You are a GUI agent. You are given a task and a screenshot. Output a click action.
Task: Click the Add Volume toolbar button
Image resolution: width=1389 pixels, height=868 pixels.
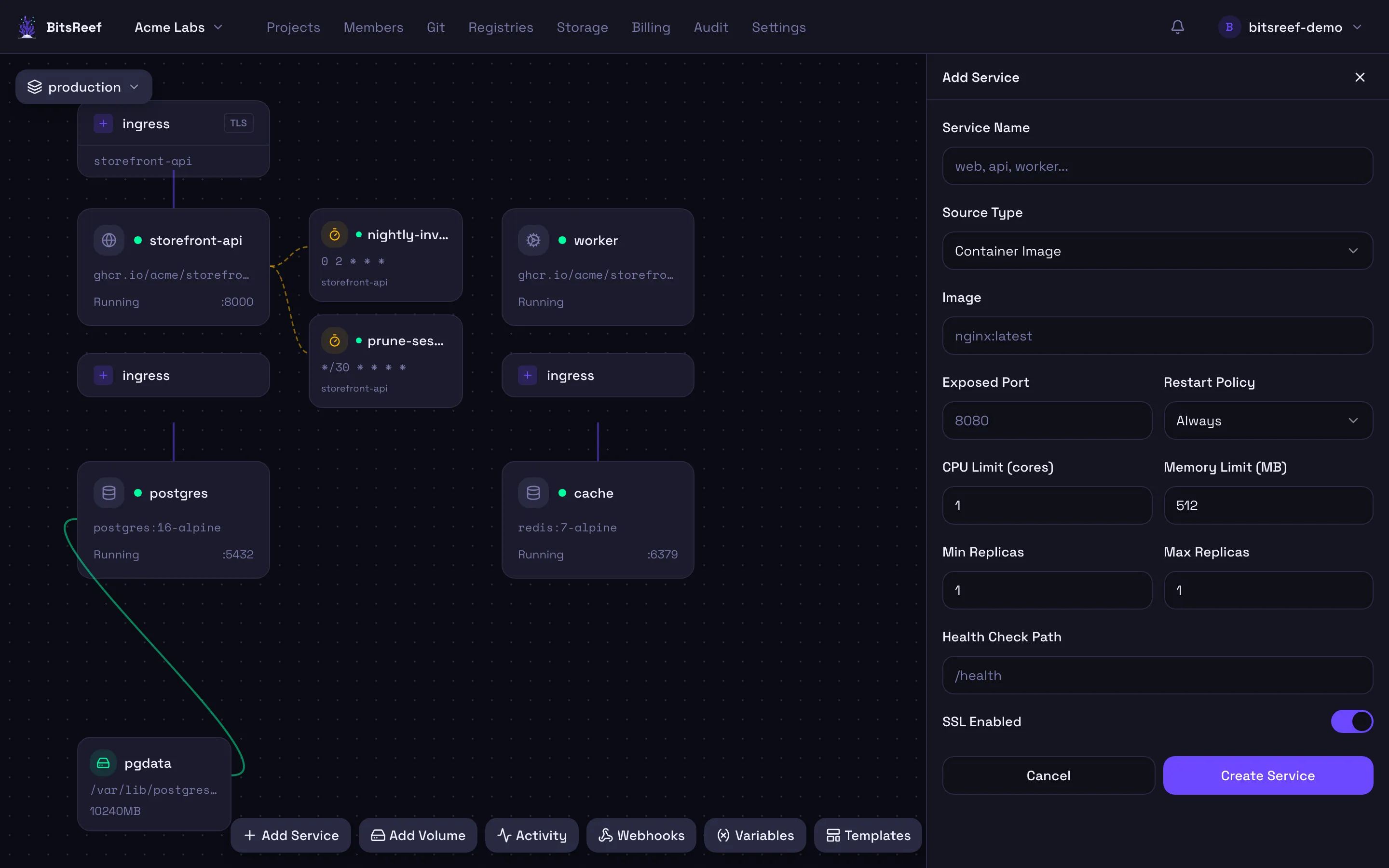pos(418,835)
